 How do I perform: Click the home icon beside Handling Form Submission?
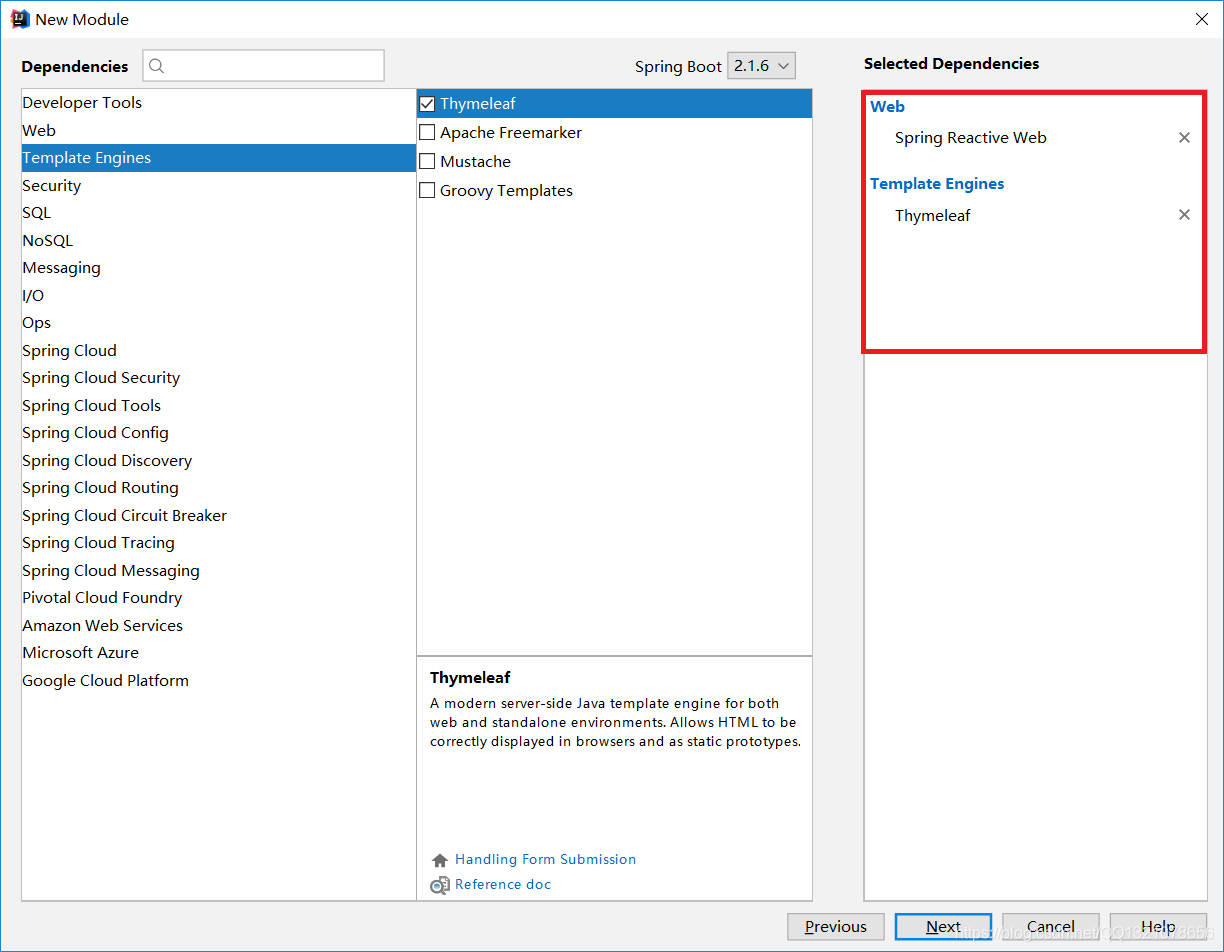pyautogui.click(x=440, y=860)
